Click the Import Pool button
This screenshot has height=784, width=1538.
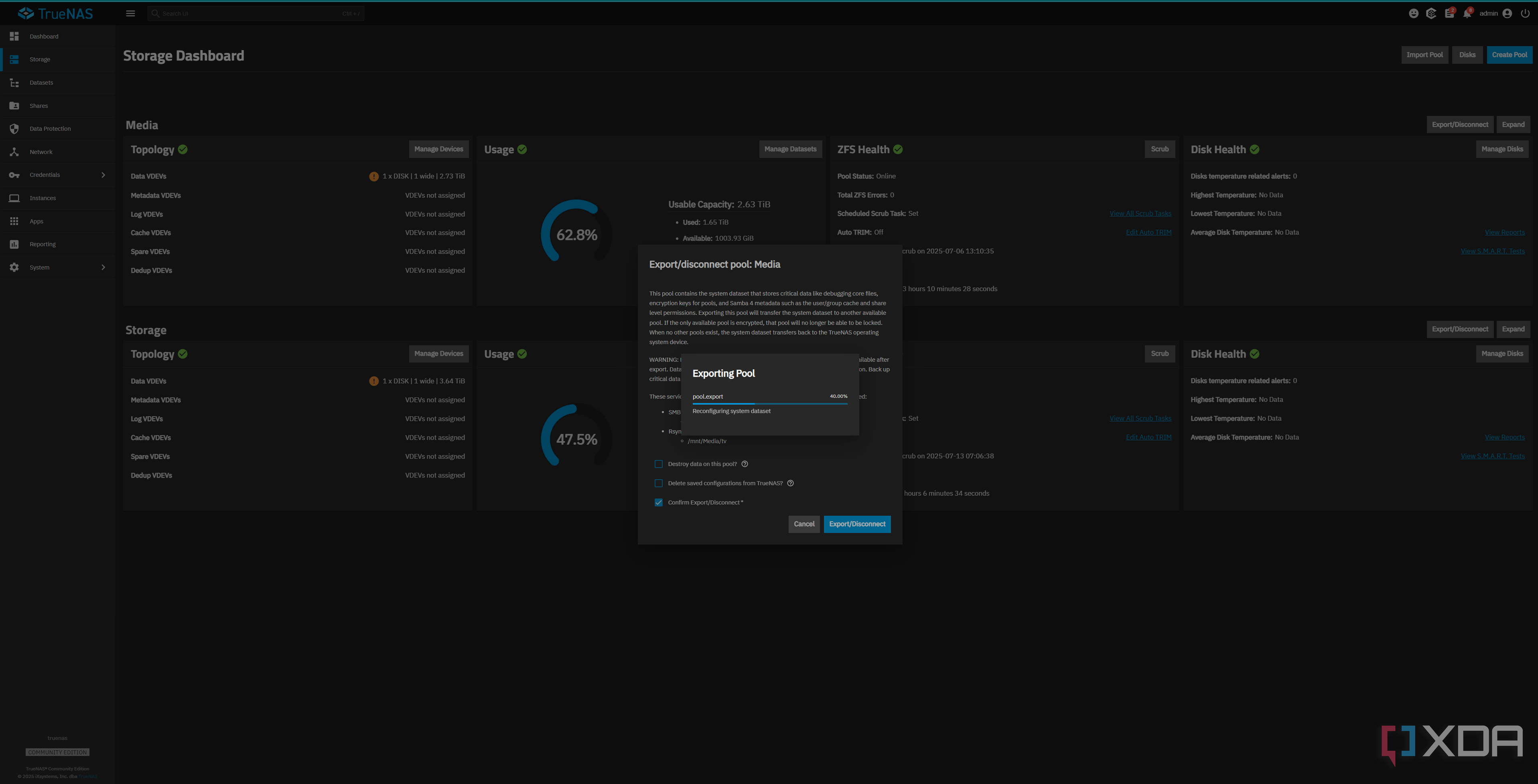(x=1424, y=55)
